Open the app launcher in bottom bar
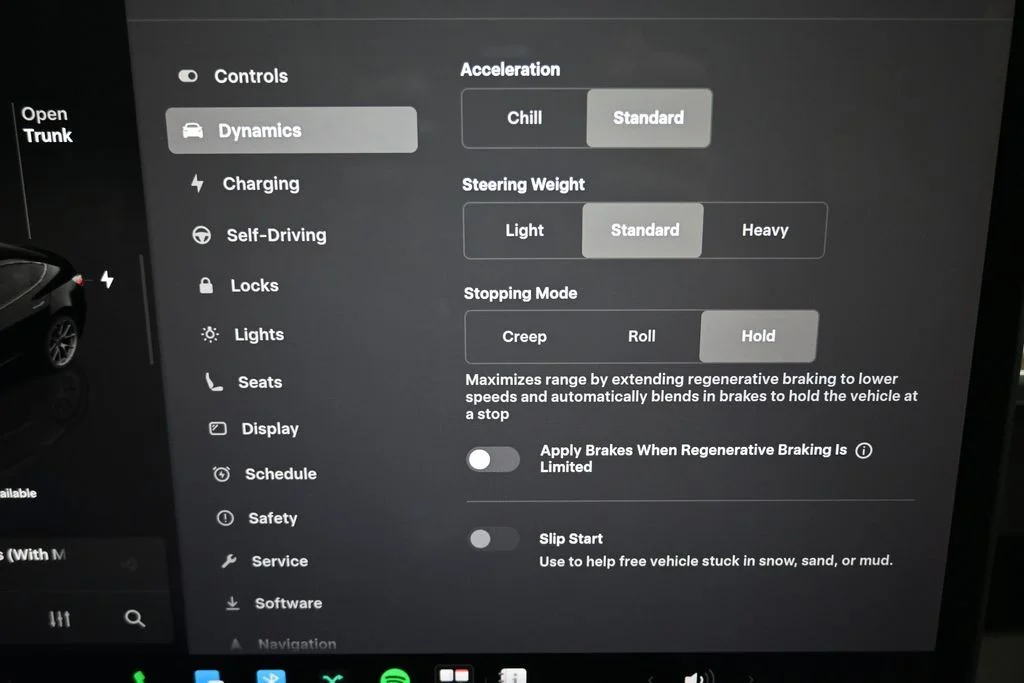 tap(454, 675)
